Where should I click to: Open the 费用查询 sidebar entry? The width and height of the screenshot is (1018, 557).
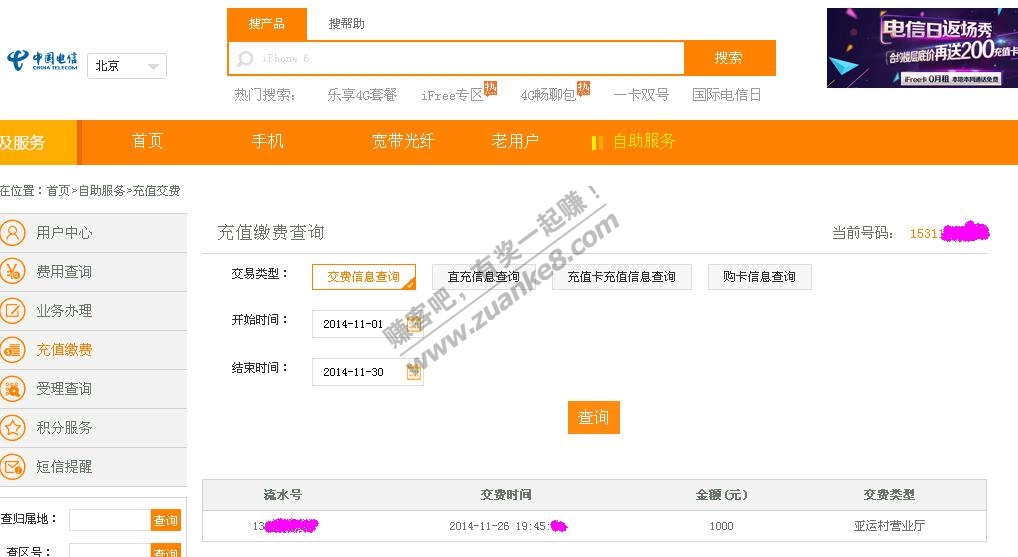(x=93, y=271)
